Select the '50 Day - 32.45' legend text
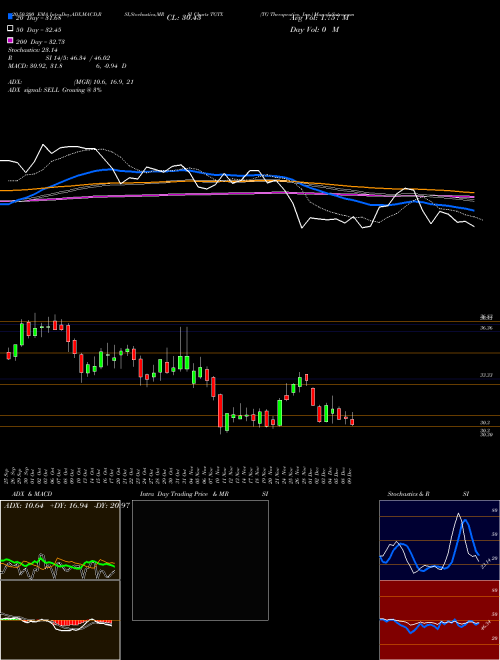The height and width of the screenshot is (660, 500). 39,30
